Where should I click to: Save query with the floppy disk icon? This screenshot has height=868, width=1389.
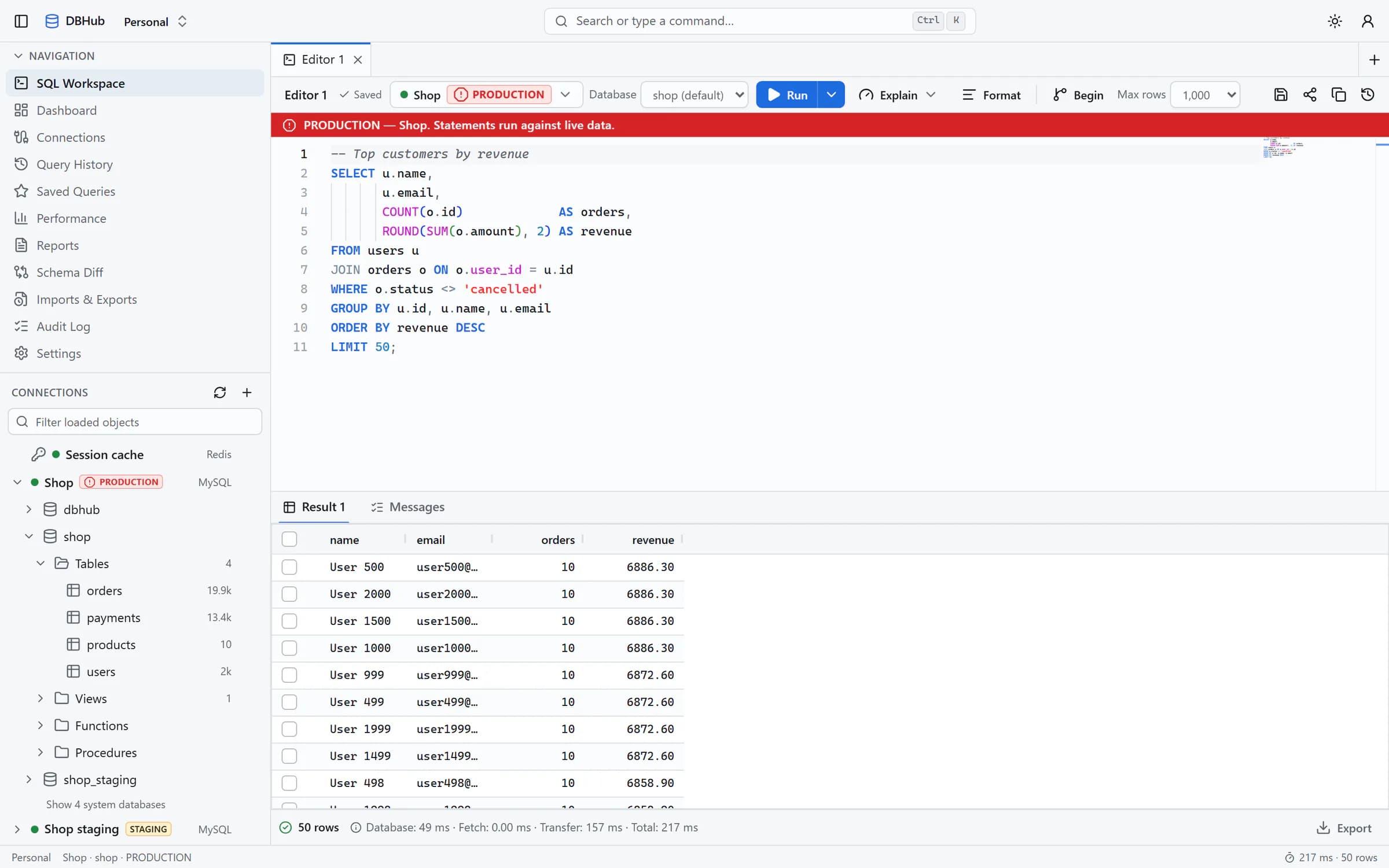(1281, 95)
